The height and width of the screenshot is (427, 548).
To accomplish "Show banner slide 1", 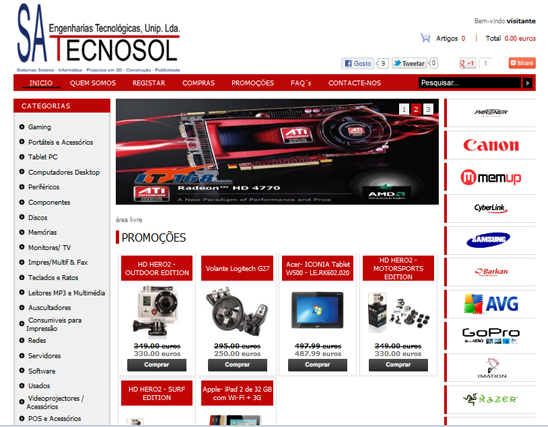I will click(x=404, y=109).
